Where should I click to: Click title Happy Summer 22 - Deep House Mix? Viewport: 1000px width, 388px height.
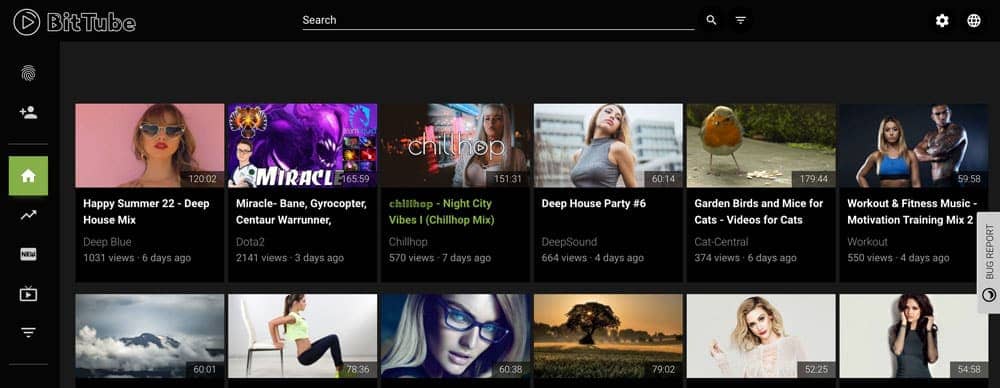146,212
